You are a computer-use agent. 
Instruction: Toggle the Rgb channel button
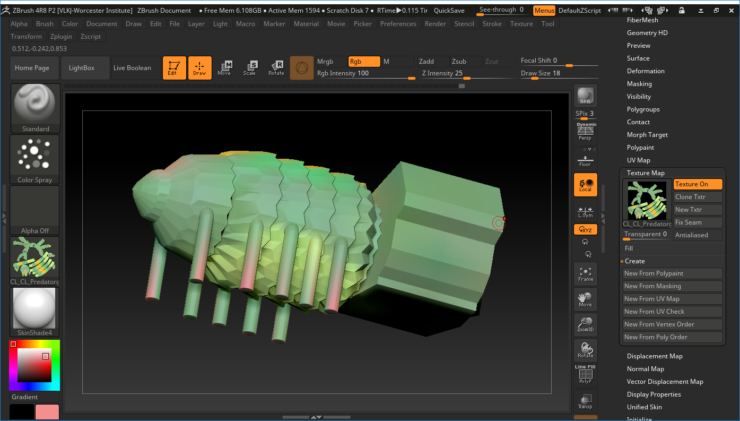[363, 62]
